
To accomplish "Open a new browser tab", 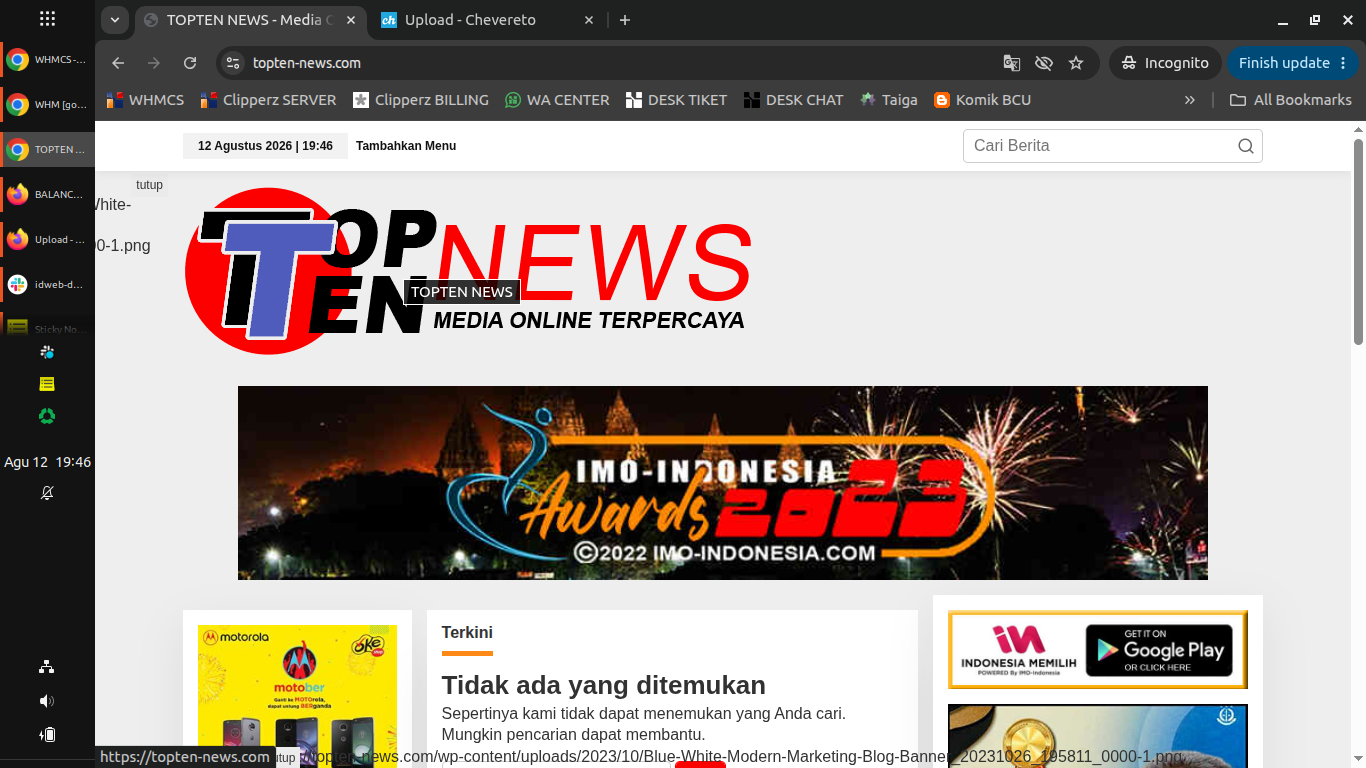I will pos(625,20).
